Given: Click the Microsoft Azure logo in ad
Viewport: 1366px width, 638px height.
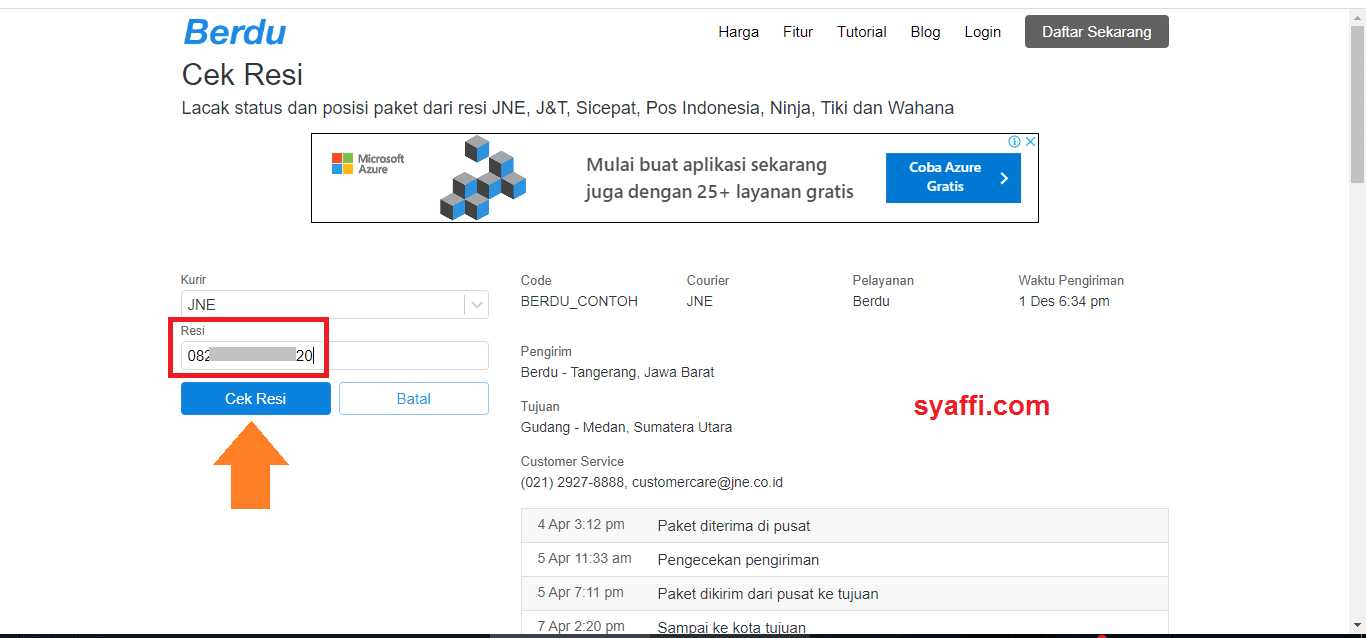Looking at the screenshot, I should [368, 164].
